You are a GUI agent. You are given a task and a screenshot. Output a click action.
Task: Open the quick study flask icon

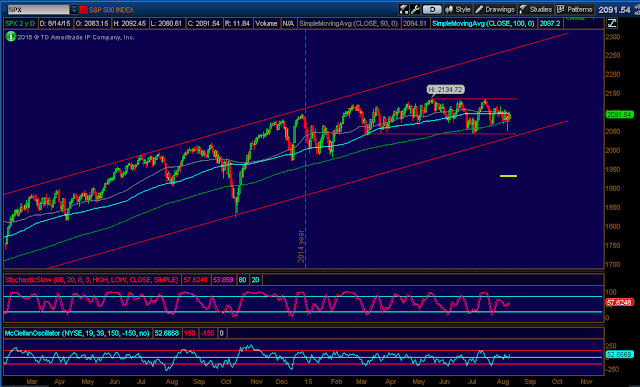404,9
